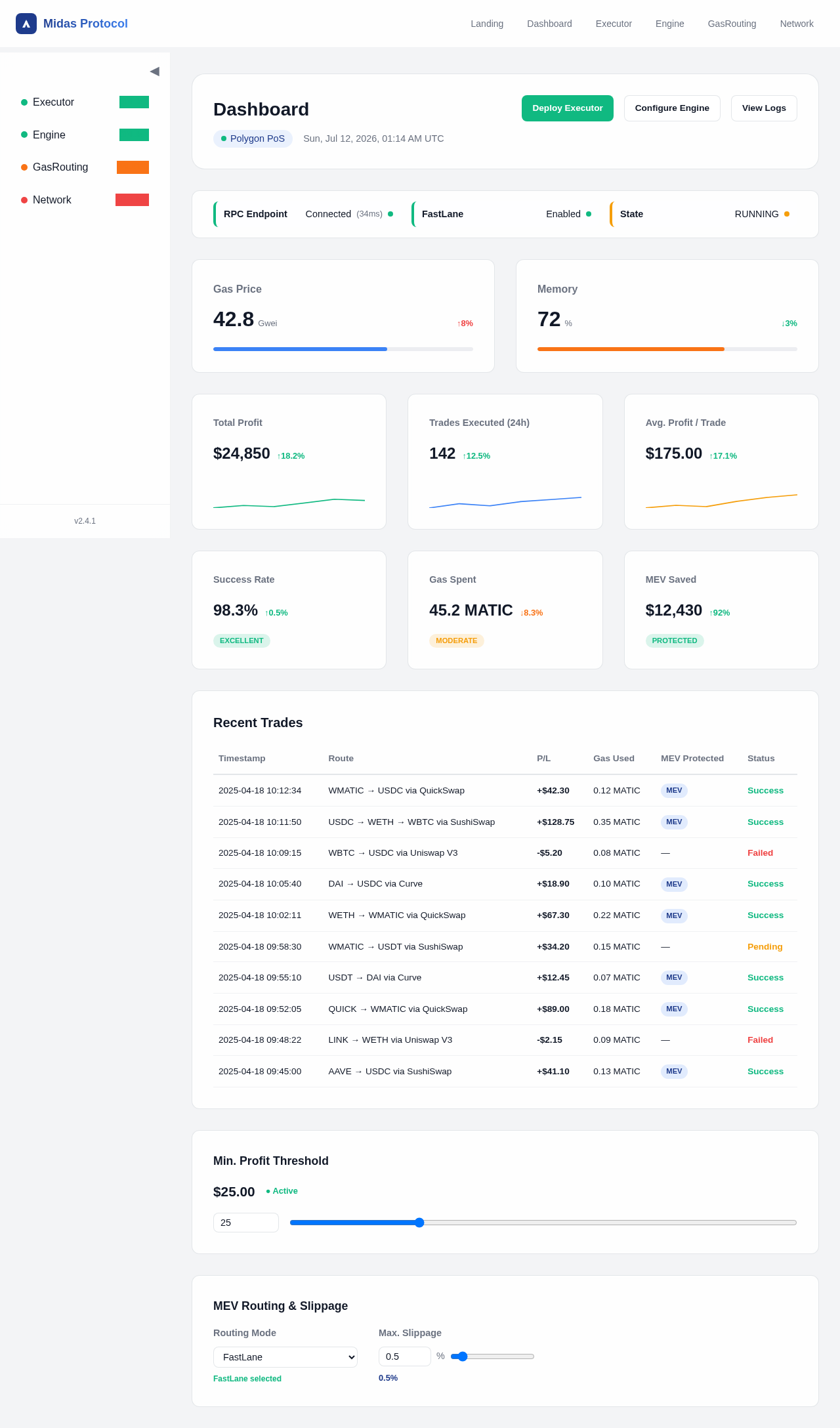Click the MEV Protected column header
The height and width of the screenshot is (1428, 840).
coord(692,758)
